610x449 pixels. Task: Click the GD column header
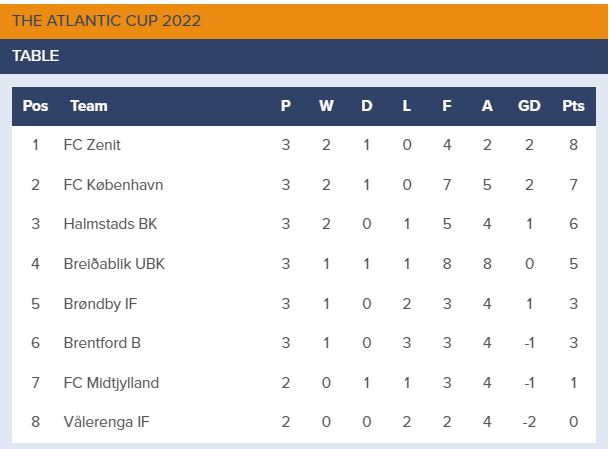529,106
